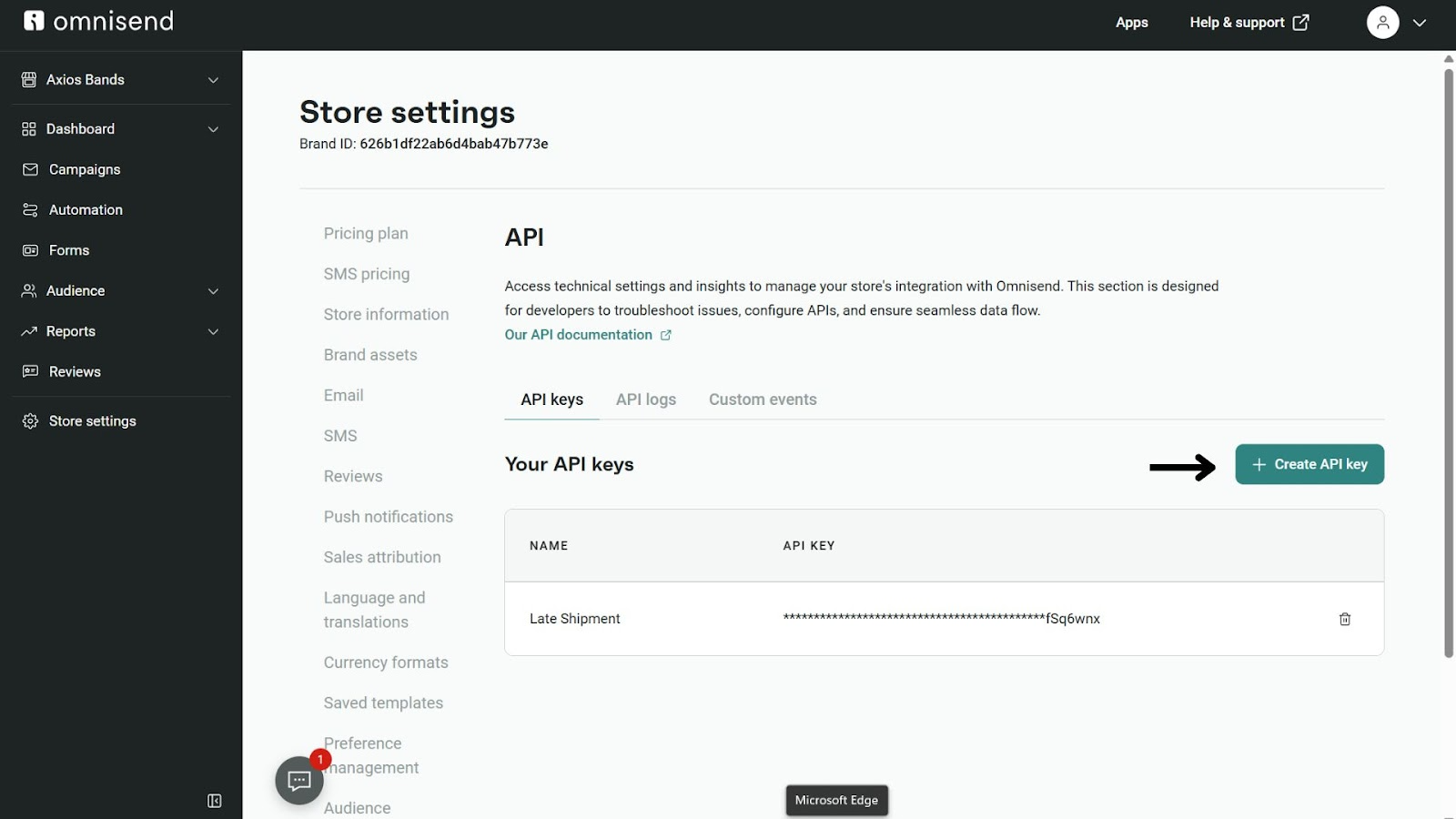1456x819 pixels.
Task: Switch to the API logs tab
Action: tap(646, 399)
